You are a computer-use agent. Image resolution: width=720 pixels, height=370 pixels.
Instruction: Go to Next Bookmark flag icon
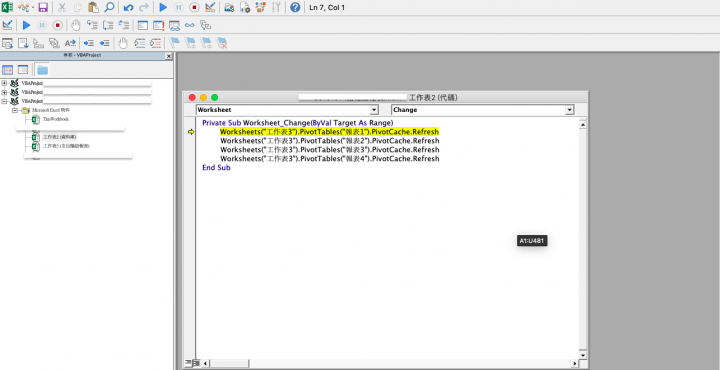(190, 43)
